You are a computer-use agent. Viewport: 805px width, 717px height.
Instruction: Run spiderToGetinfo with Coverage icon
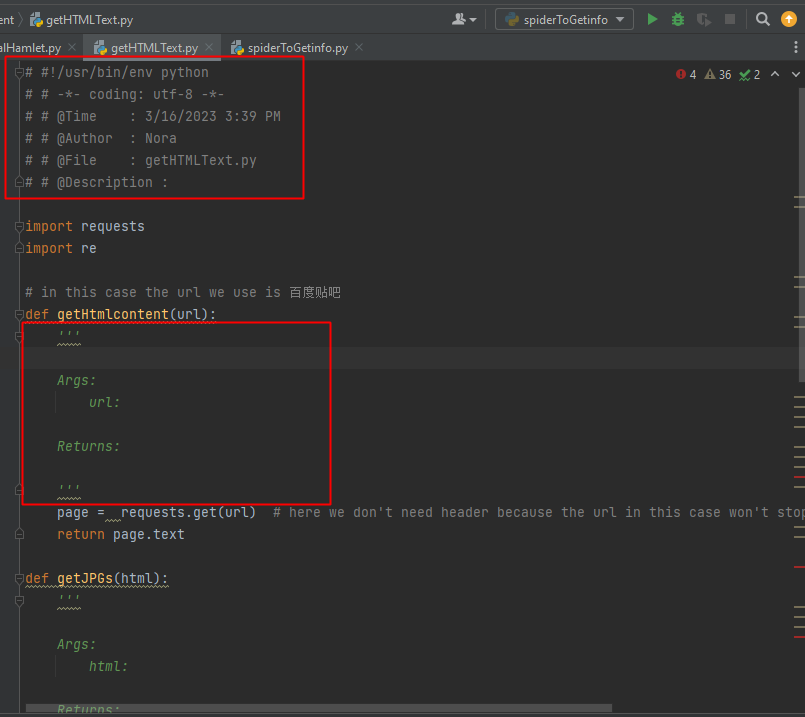704,19
